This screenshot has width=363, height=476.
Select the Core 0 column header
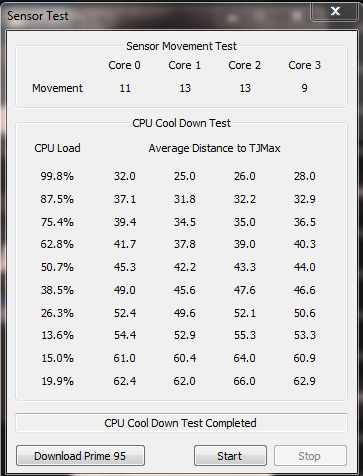tap(124, 65)
